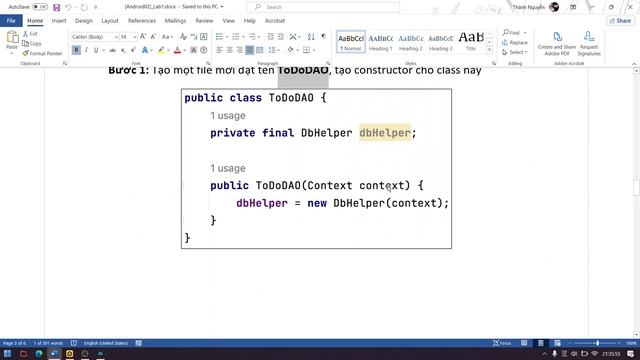The height and width of the screenshot is (360, 640).
Task: Open the Select dropdown in Editing
Action: (515, 52)
